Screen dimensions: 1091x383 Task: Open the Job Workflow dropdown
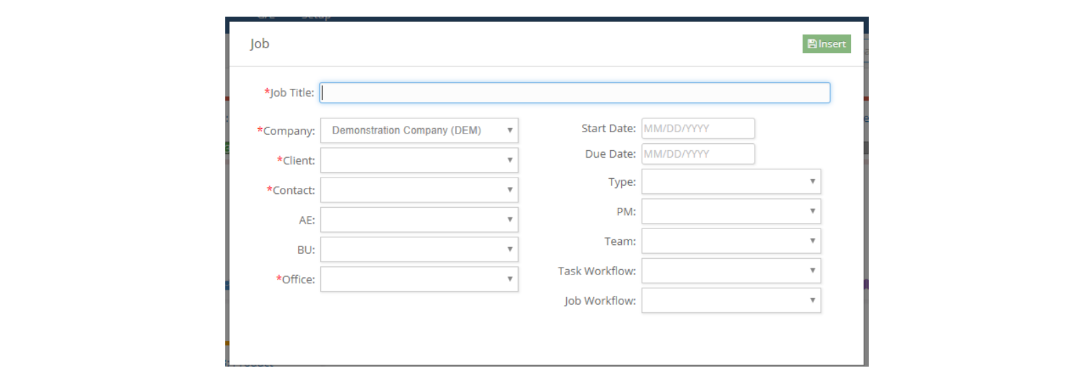(731, 301)
